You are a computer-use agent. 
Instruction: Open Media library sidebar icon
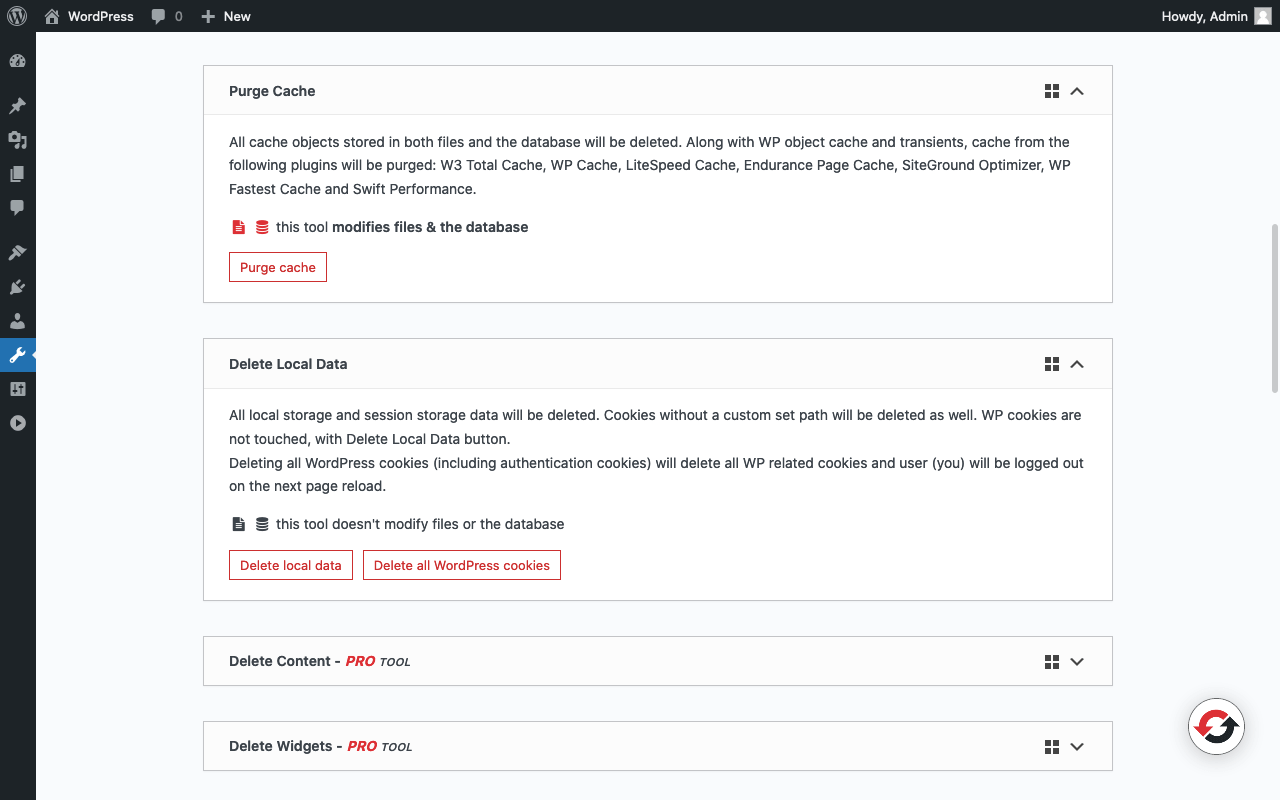(17, 140)
